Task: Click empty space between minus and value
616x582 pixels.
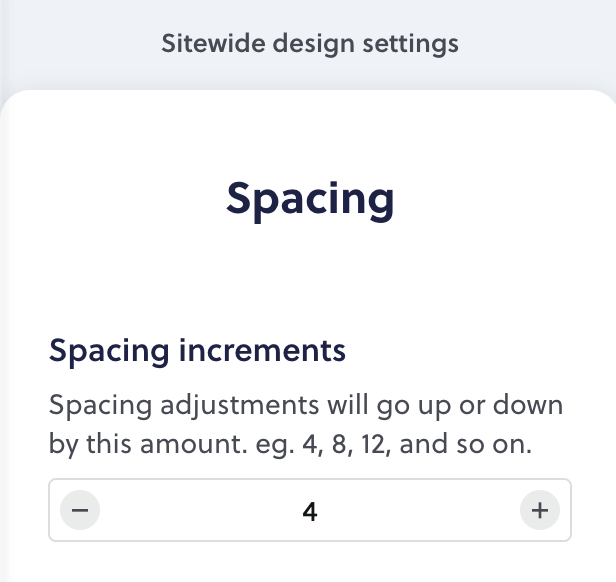Action: click(200, 510)
